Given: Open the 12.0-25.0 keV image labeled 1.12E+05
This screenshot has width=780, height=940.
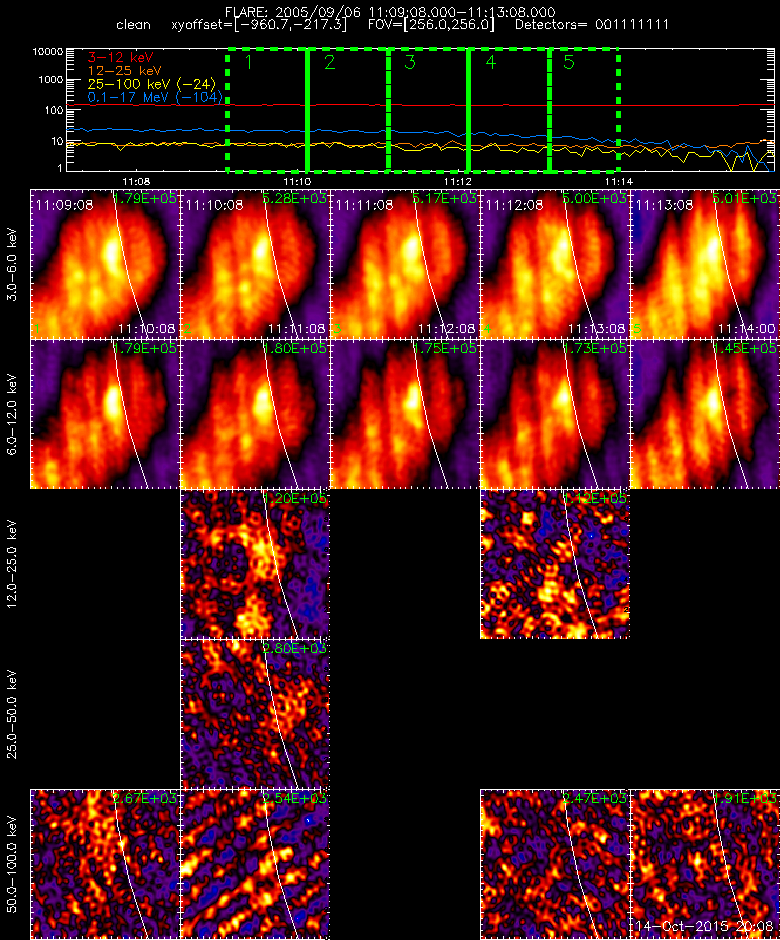Looking at the screenshot, I should click(x=555, y=564).
